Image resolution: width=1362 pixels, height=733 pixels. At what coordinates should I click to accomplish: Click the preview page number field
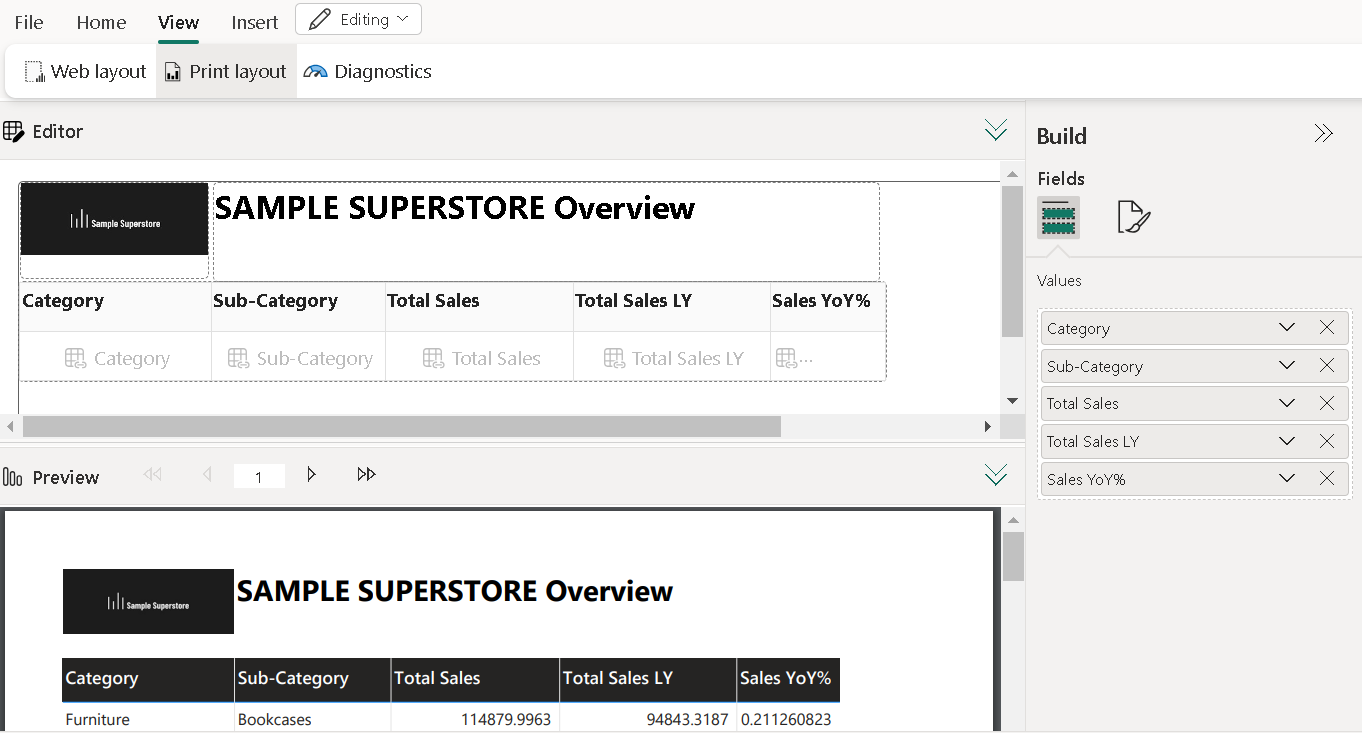point(259,477)
